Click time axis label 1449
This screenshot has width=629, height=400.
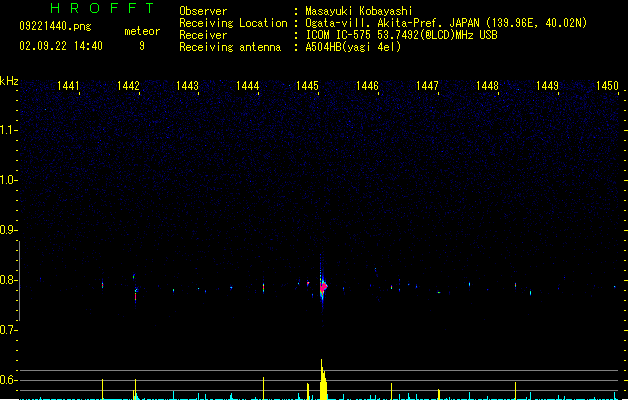547,86
